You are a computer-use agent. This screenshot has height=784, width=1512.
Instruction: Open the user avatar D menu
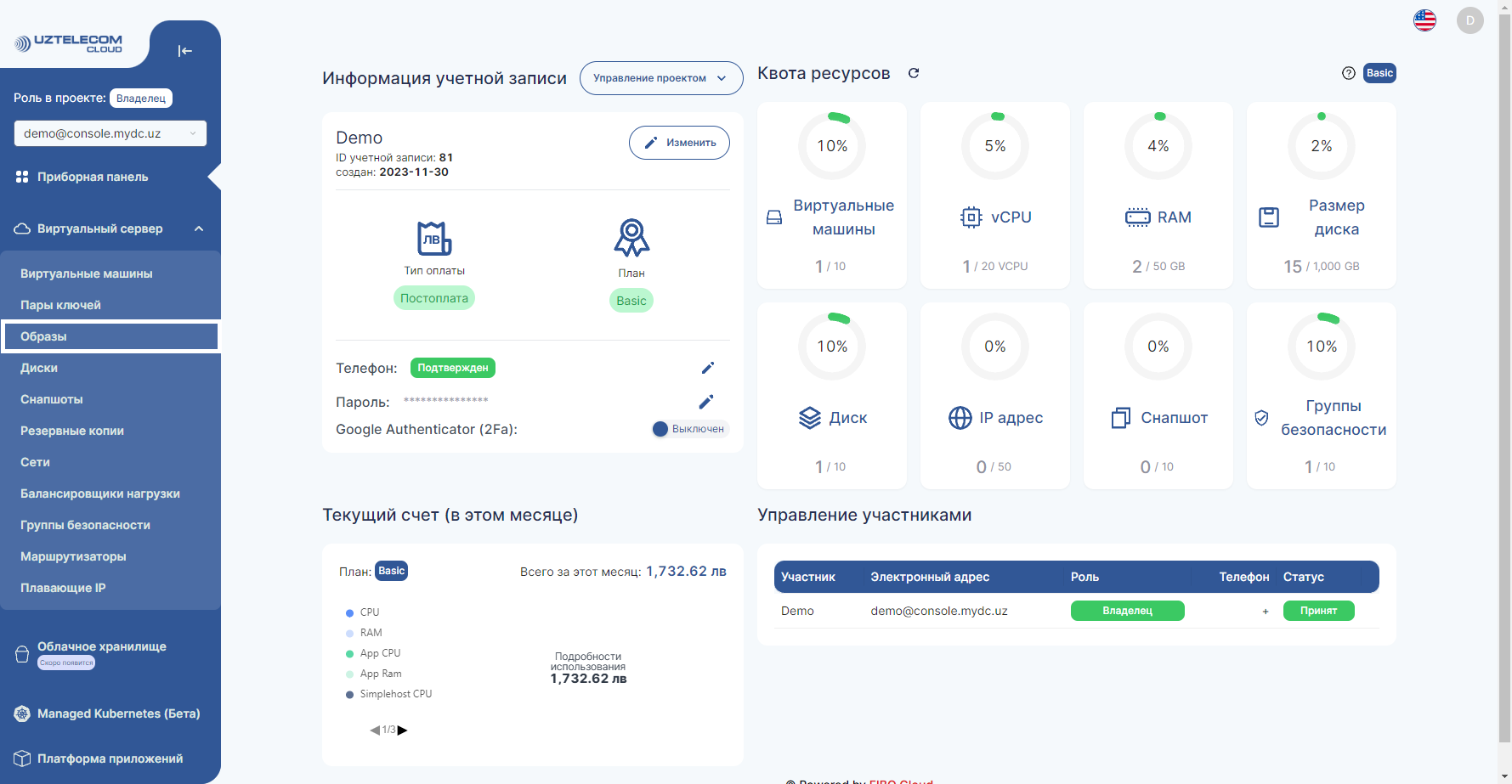1470,20
